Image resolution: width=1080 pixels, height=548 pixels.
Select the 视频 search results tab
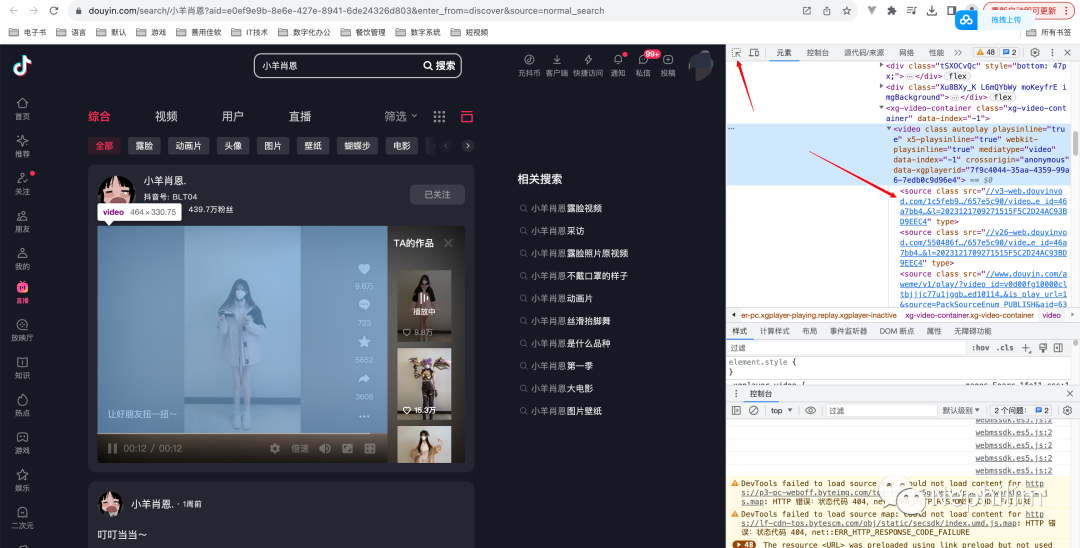coord(166,116)
